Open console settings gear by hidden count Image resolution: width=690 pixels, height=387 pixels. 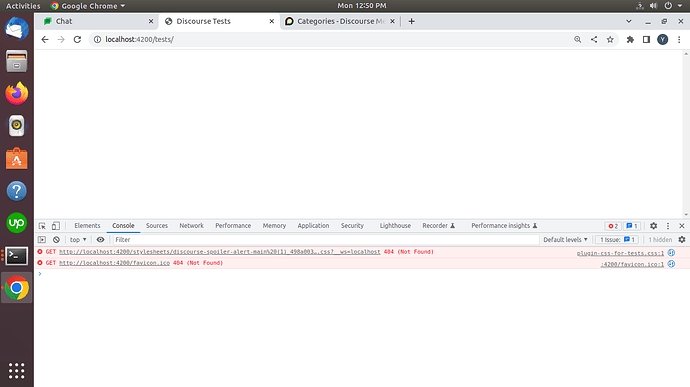click(682, 240)
